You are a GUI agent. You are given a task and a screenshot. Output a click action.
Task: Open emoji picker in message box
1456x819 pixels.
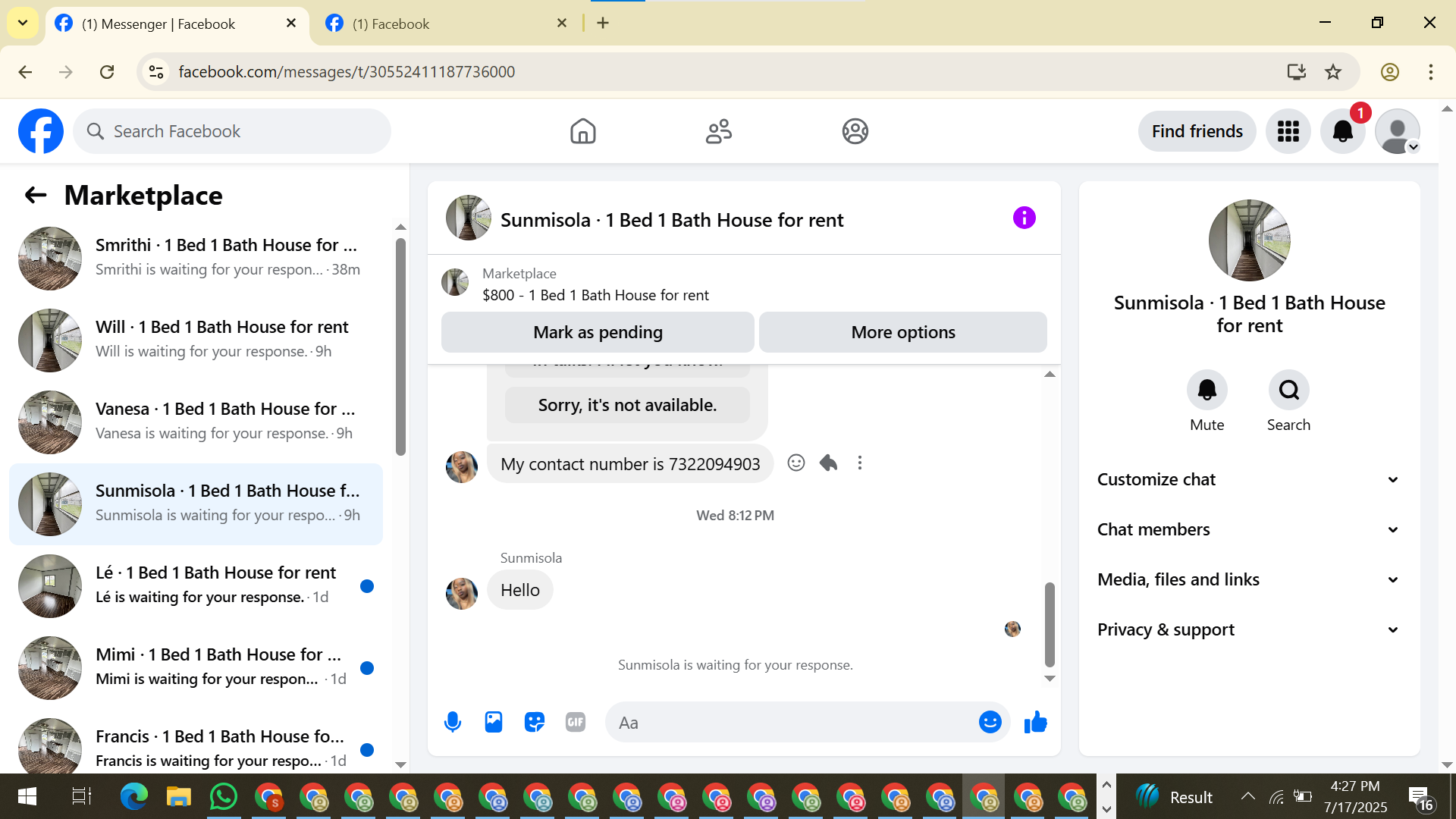[x=990, y=722]
